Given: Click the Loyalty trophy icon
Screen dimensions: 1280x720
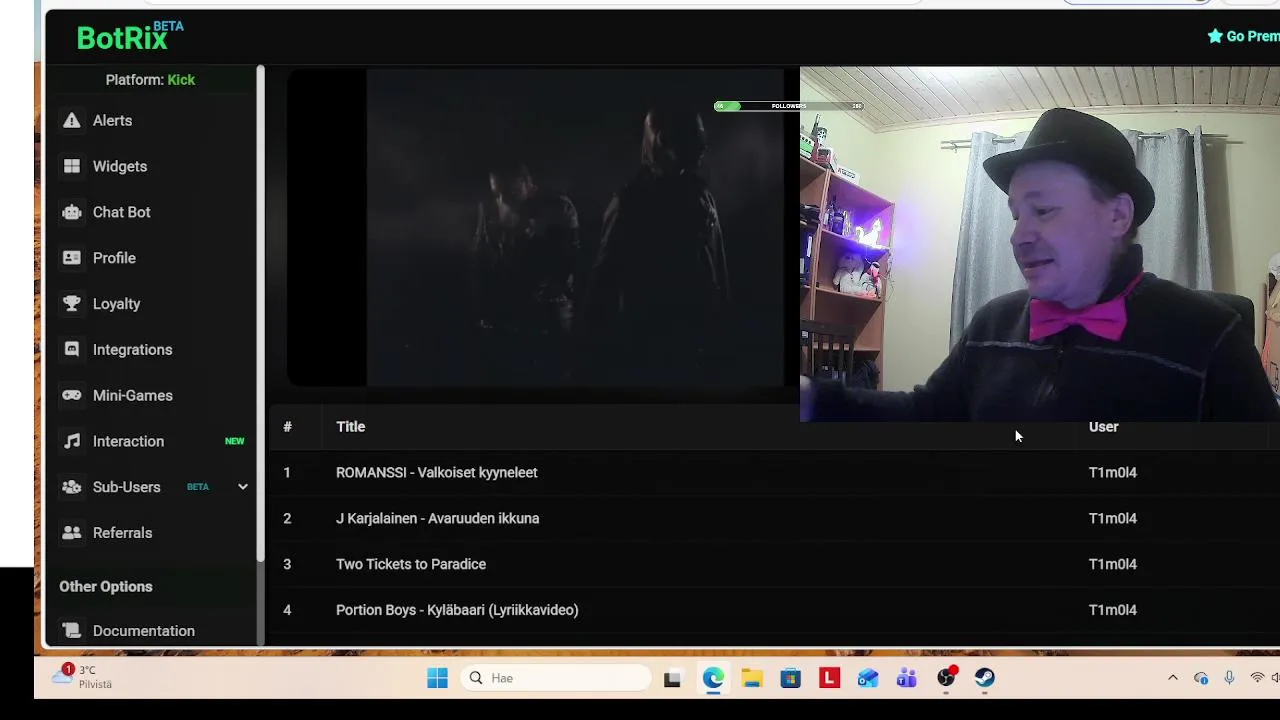Looking at the screenshot, I should 72,304.
